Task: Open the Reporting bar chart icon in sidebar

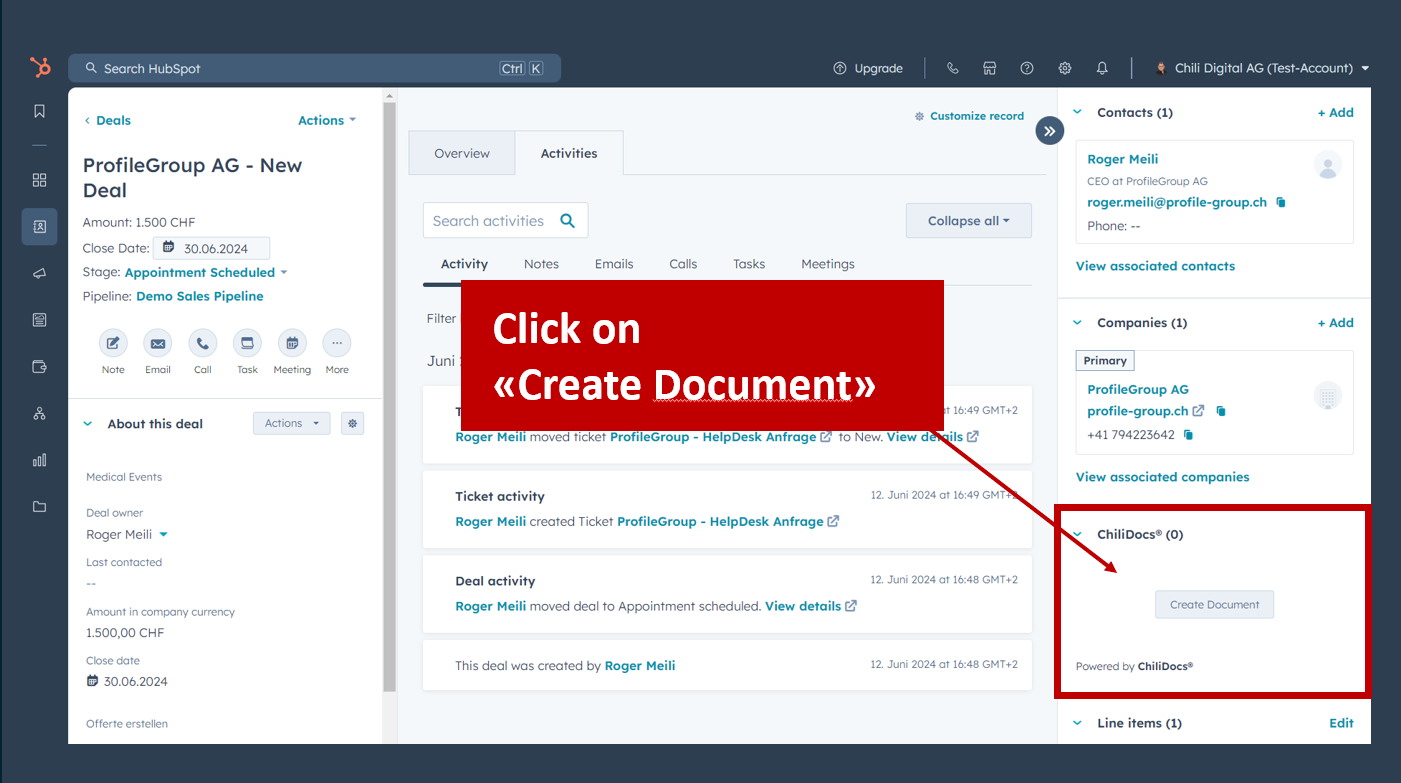Action: coord(40,460)
